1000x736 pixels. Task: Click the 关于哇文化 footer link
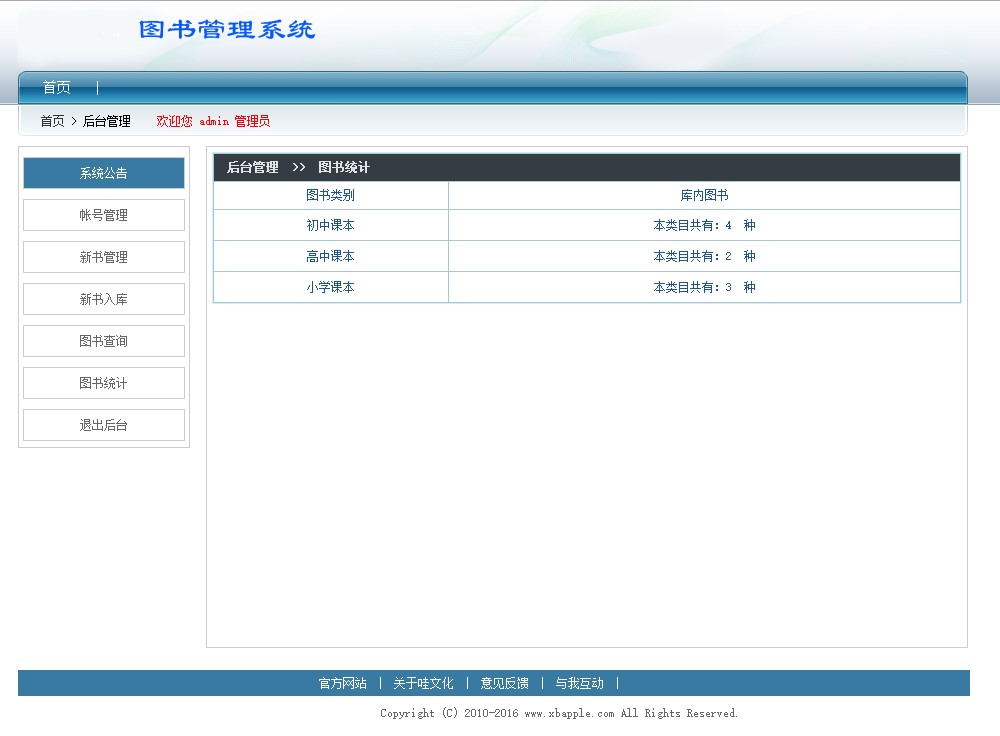click(x=423, y=683)
